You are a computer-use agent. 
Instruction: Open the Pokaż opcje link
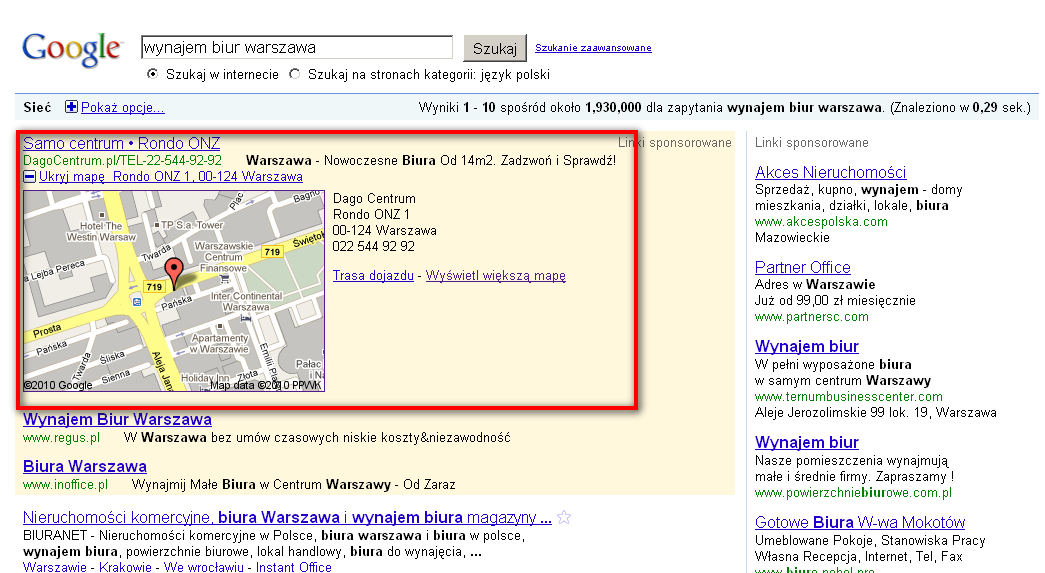tap(123, 107)
